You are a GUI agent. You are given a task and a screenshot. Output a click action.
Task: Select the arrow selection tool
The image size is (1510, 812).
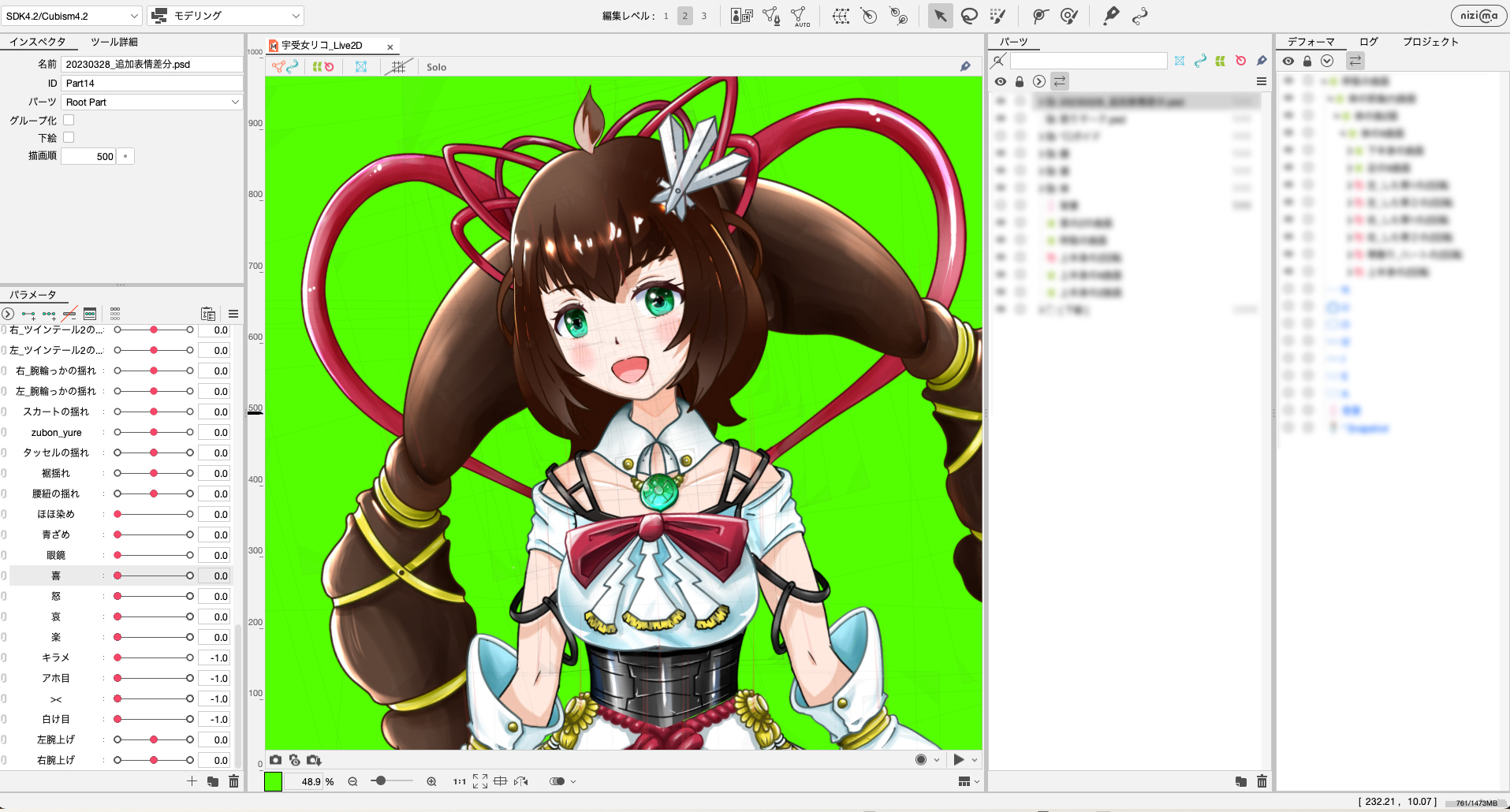(940, 16)
